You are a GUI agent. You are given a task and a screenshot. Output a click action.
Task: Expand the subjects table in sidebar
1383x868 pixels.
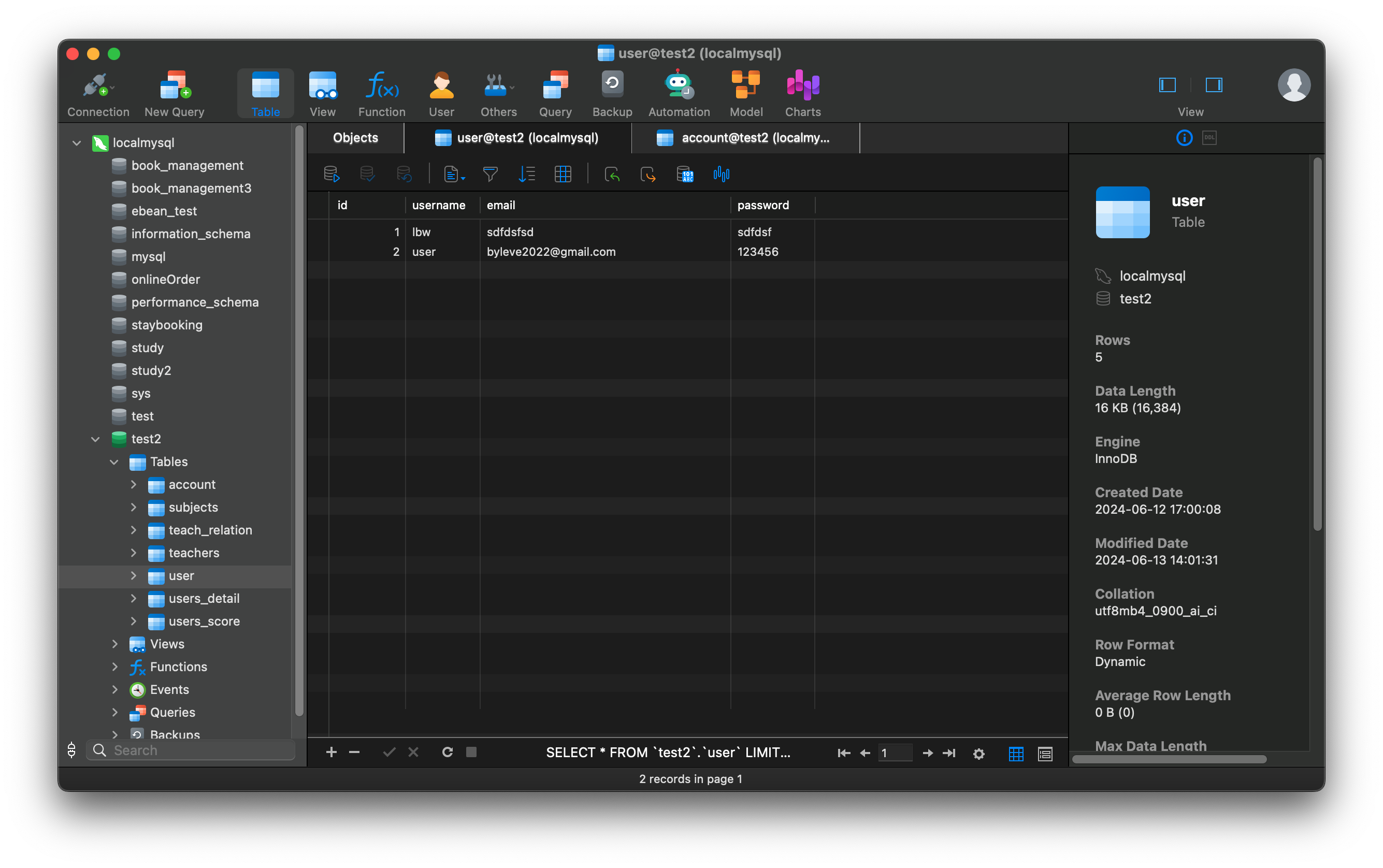pos(133,506)
